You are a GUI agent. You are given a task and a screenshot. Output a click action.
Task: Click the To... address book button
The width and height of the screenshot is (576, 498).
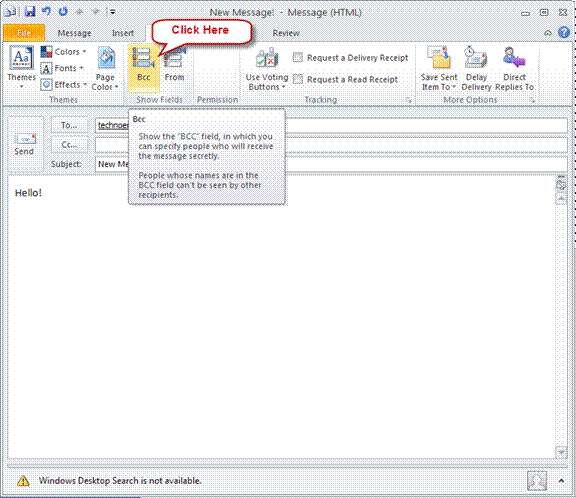pos(69,125)
